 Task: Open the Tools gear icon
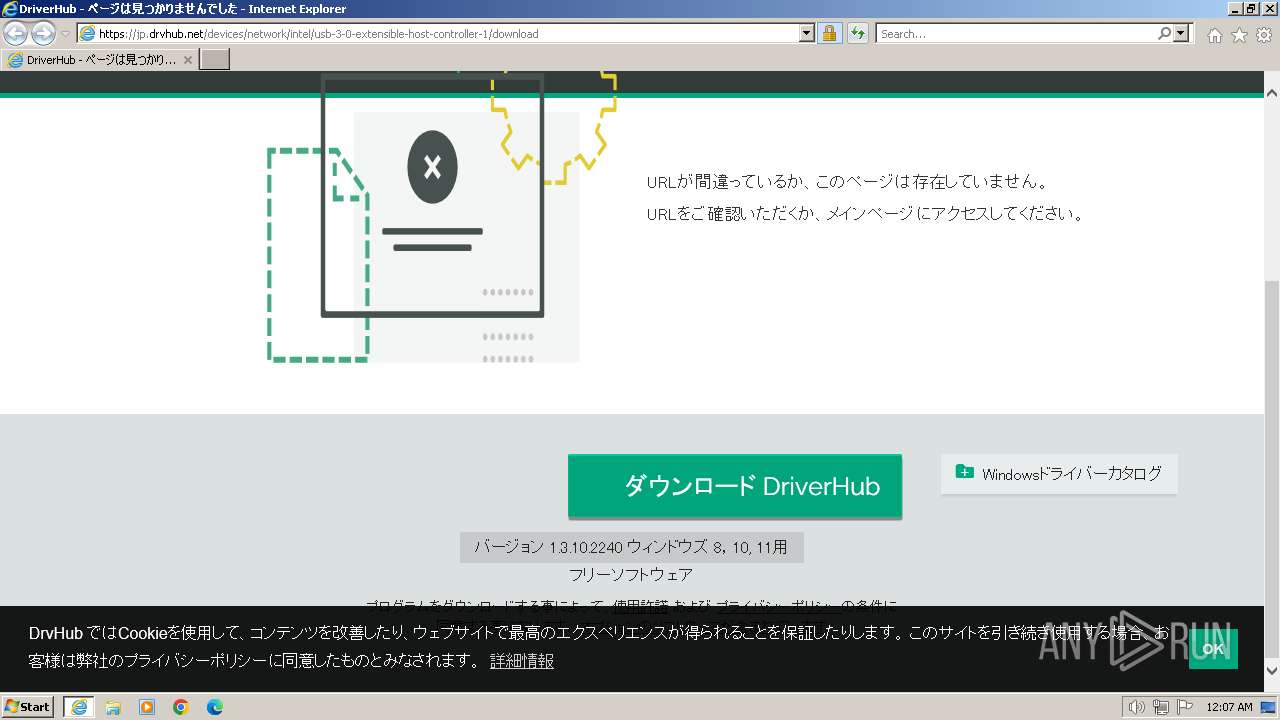click(x=1264, y=35)
